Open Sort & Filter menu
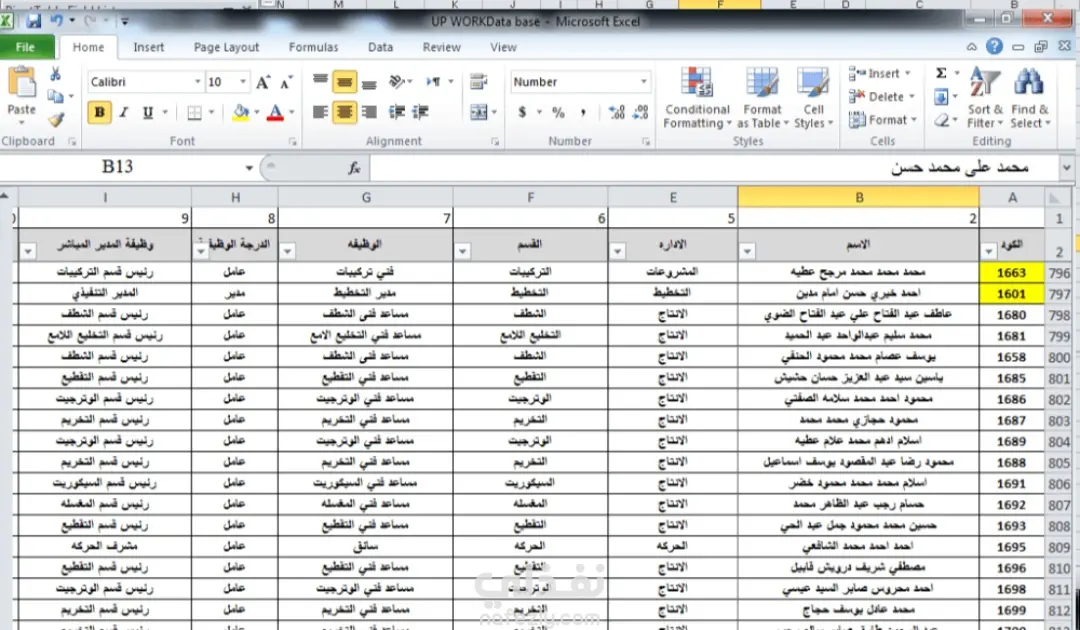The height and width of the screenshot is (630, 1080). coord(985,98)
